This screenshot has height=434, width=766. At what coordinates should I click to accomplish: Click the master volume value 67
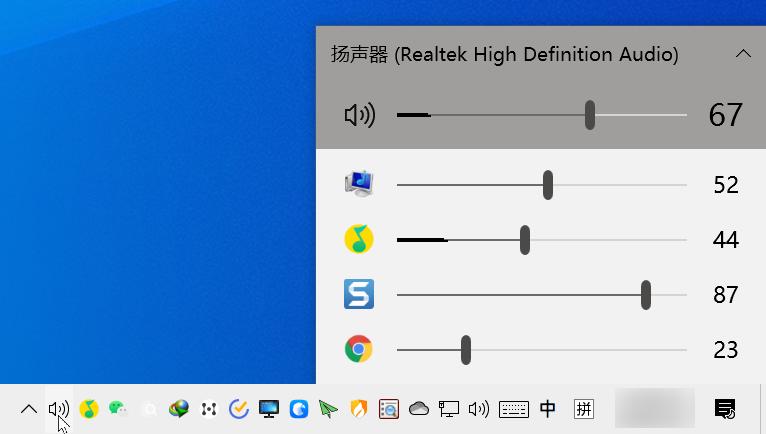(726, 115)
